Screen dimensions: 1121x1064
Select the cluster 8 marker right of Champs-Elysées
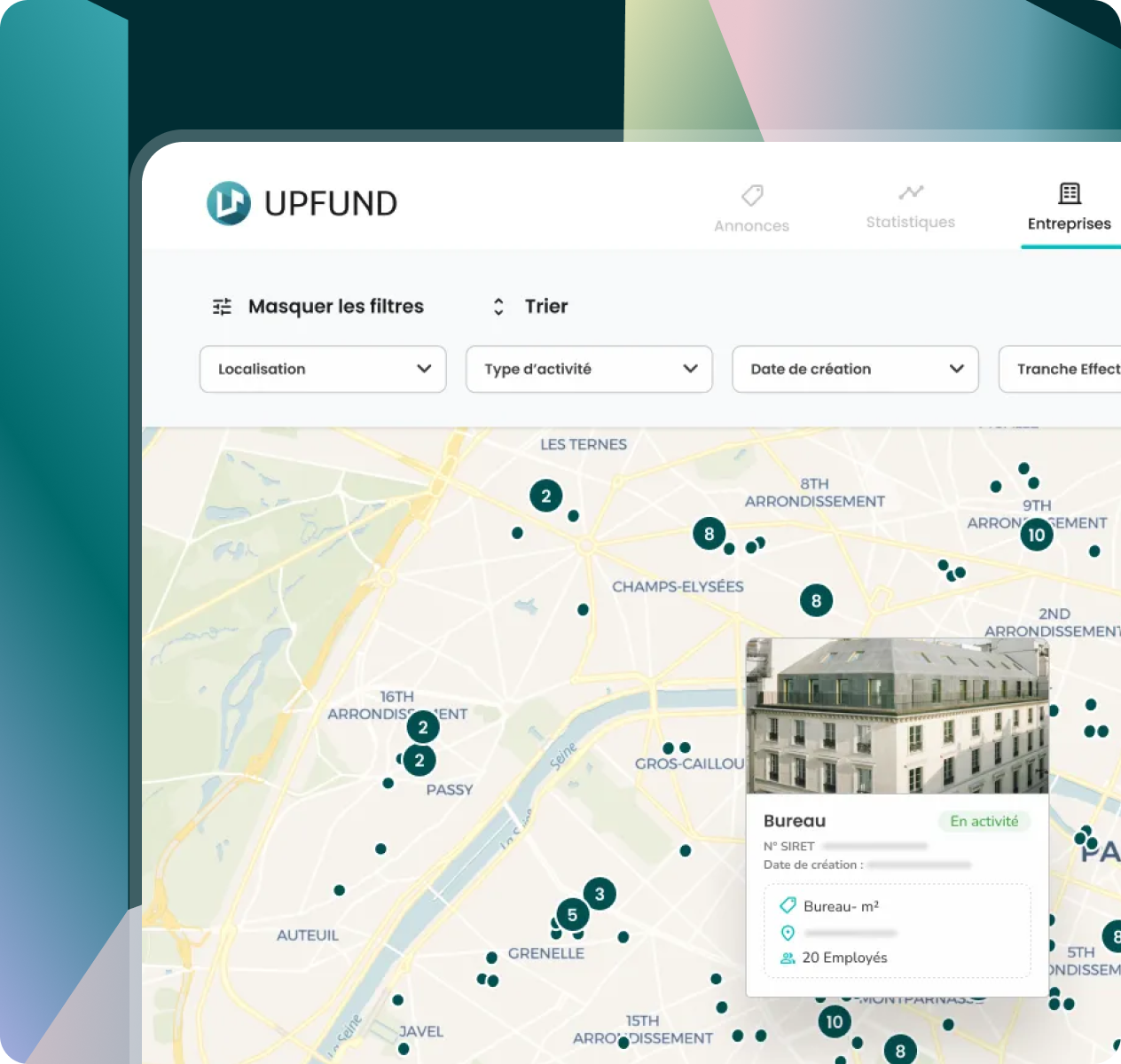click(817, 601)
